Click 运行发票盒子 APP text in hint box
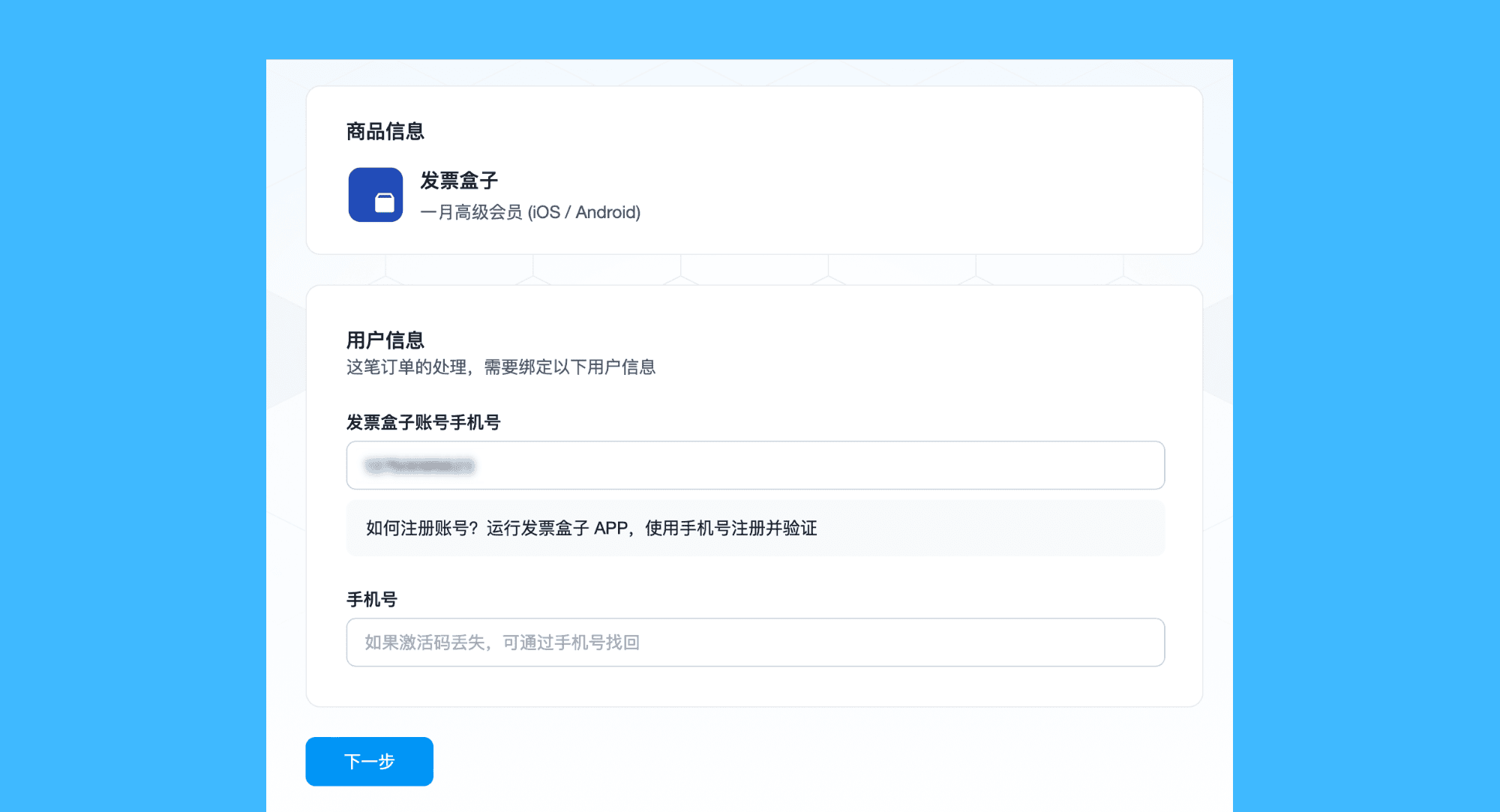 coord(556,529)
